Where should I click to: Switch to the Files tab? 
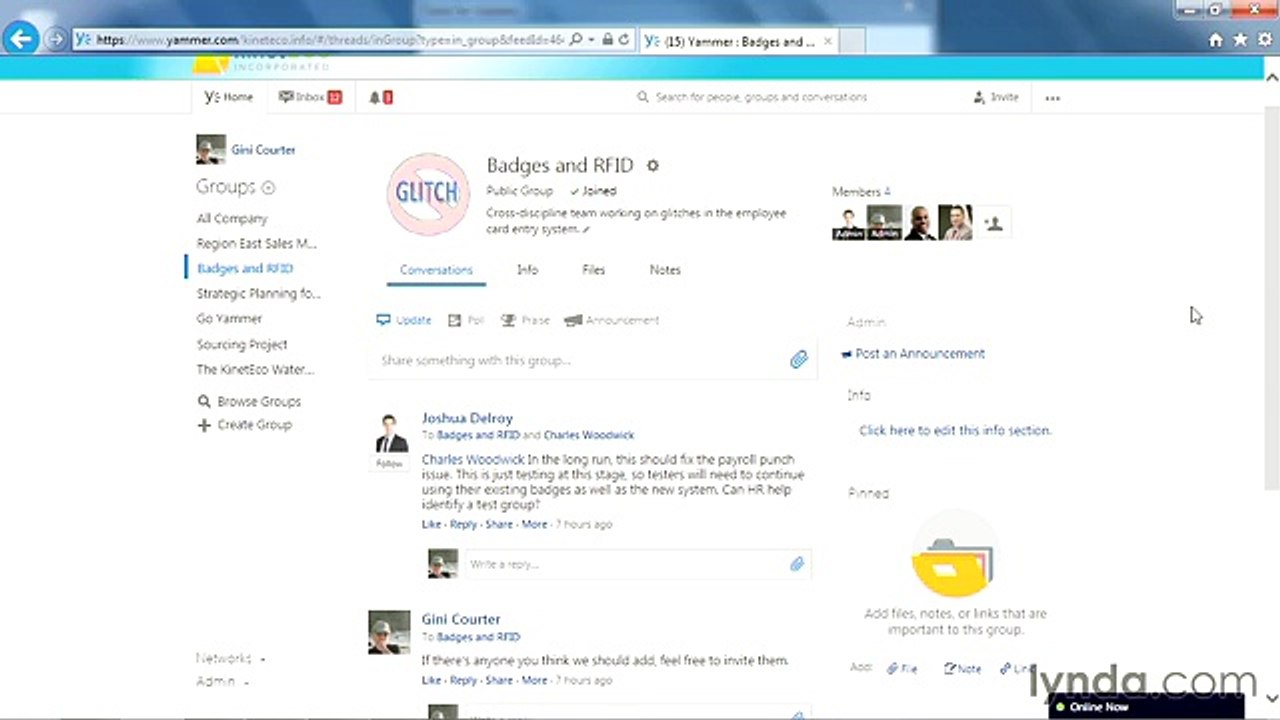593,270
